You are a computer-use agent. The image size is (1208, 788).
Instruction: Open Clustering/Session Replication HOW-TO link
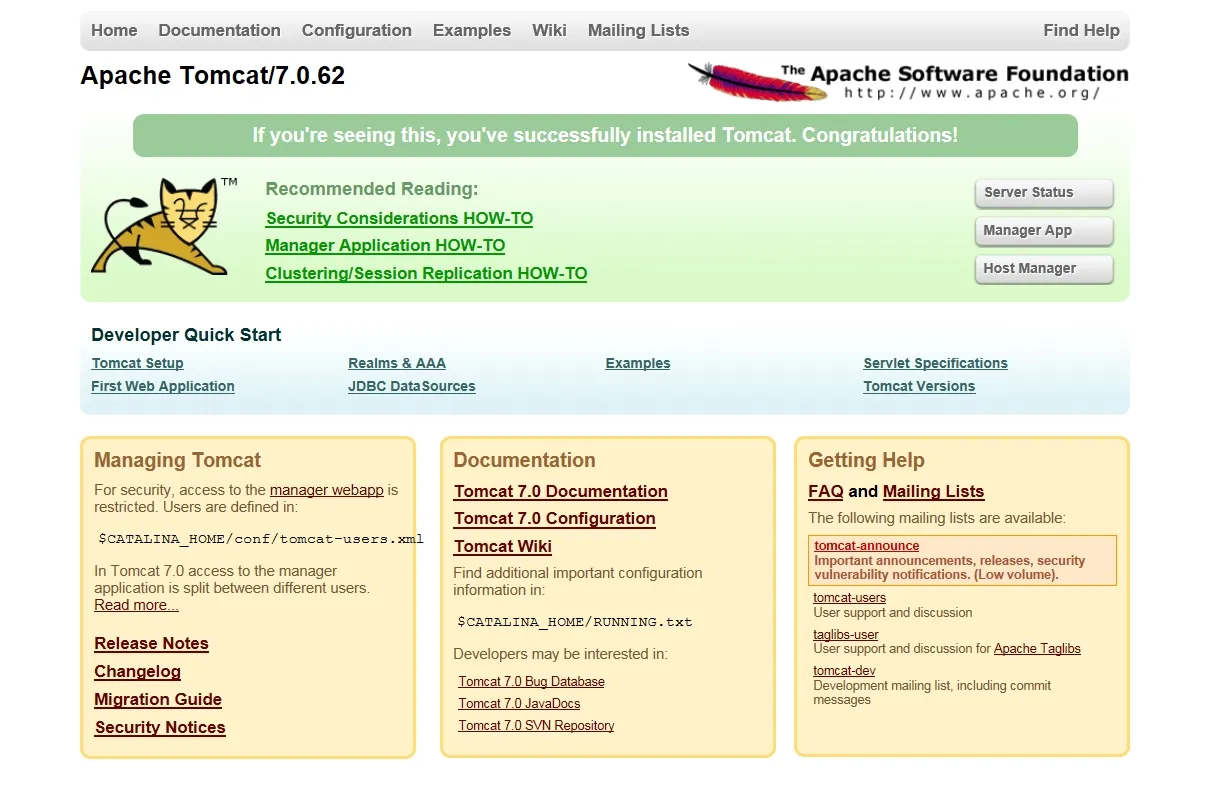point(426,273)
